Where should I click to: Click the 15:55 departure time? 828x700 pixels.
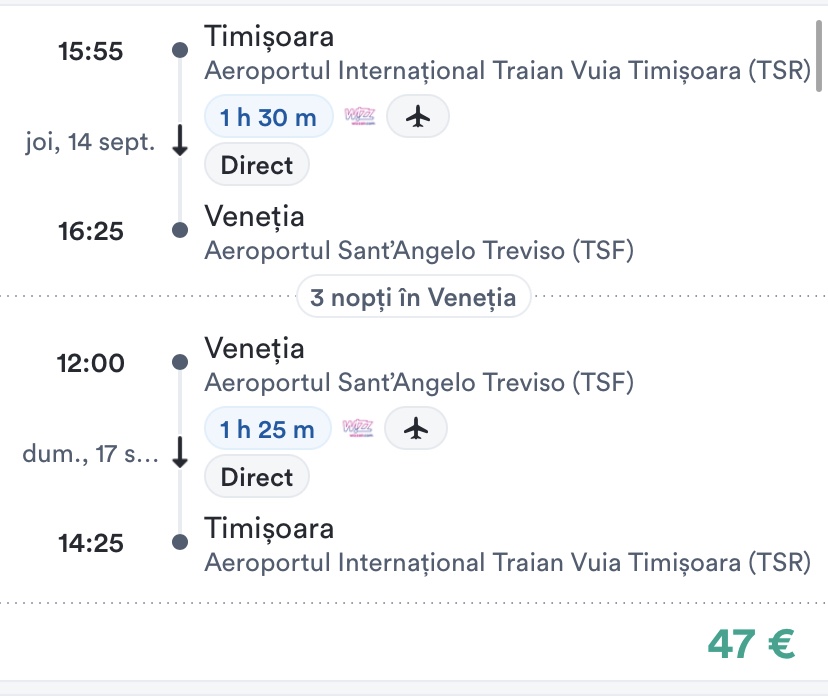91,51
